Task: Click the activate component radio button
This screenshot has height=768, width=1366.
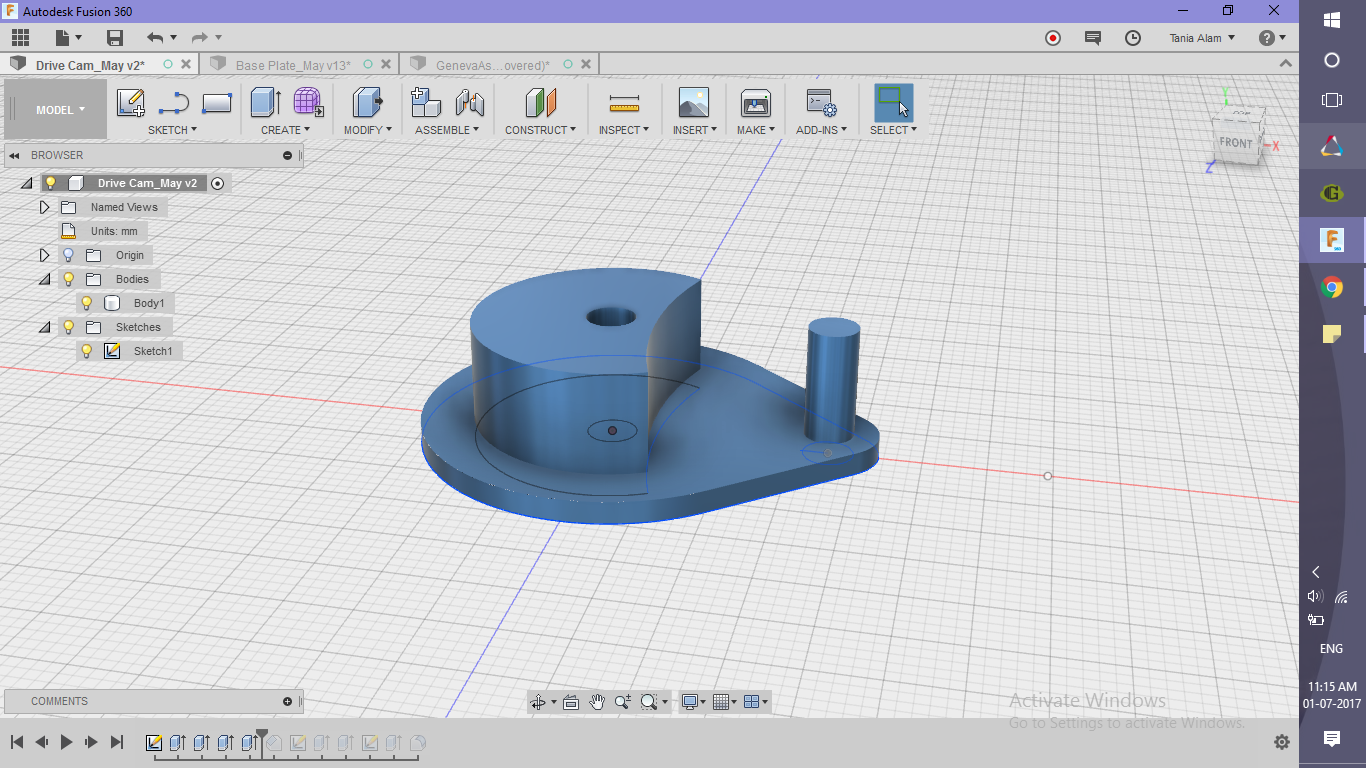Action: (x=217, y=183)
